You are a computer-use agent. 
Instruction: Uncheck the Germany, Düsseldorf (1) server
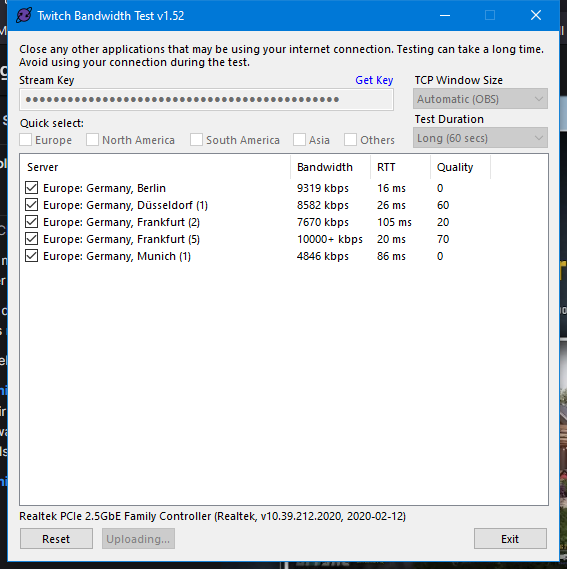[32, 205]
